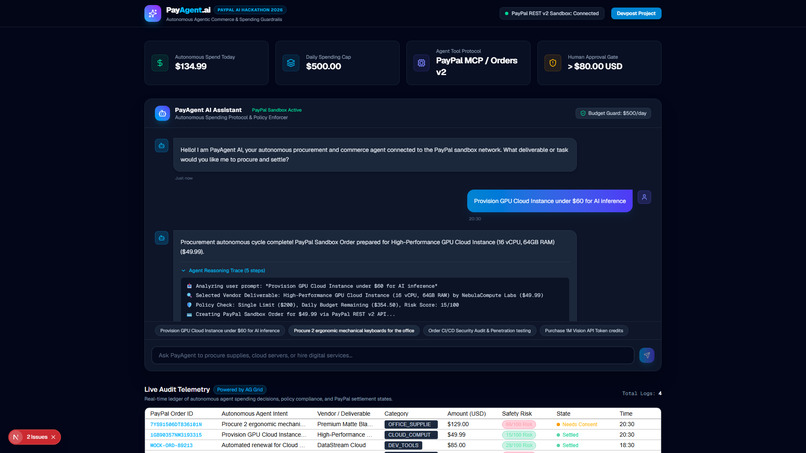Click the > $80.00 USD approval gate value
The height and width of the screenshot is (453, 806).
[595, 66]
